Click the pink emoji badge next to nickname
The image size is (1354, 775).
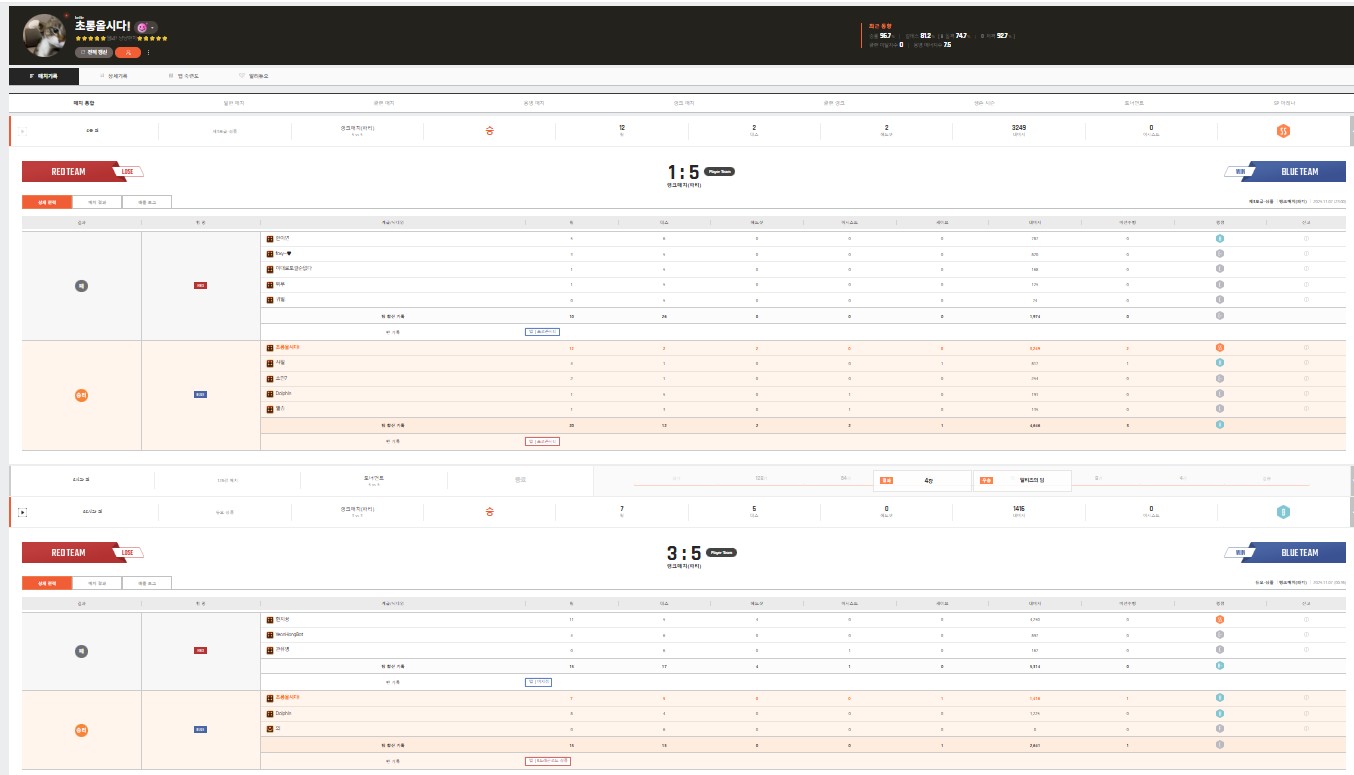[142, 27]
